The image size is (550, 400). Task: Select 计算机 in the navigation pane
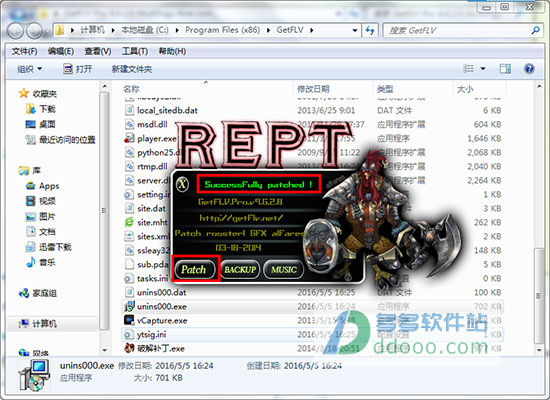pyautogui.click(x=45, y=324)
